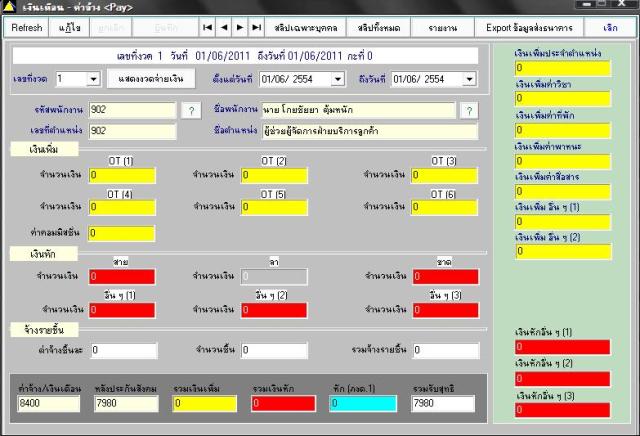Screen dimensions: 640x436
Task: Click the yellow OT (1) amount field
Action: pyautogui.click(x=122, y=175)
